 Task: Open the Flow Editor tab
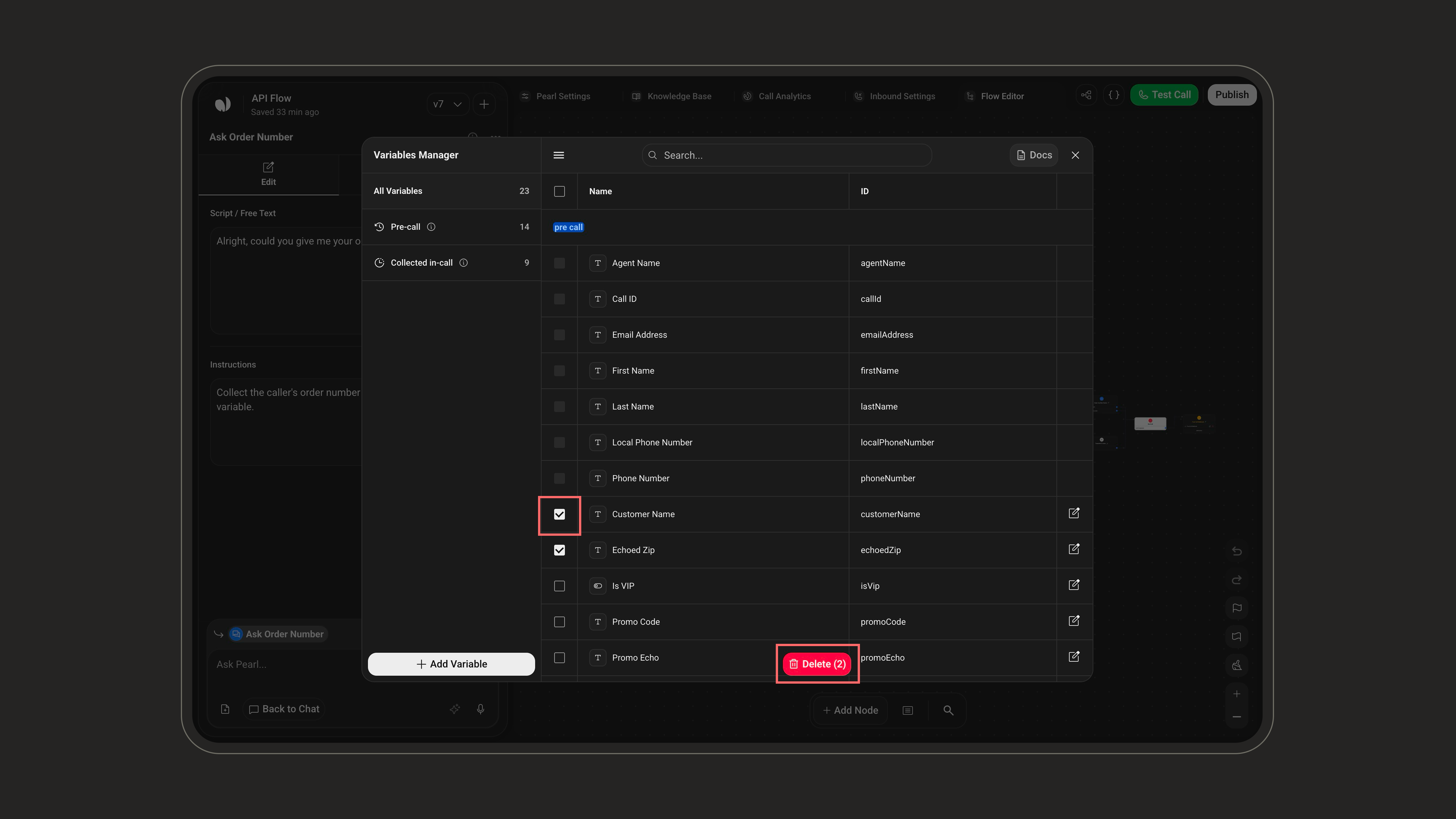click(995, 97)
